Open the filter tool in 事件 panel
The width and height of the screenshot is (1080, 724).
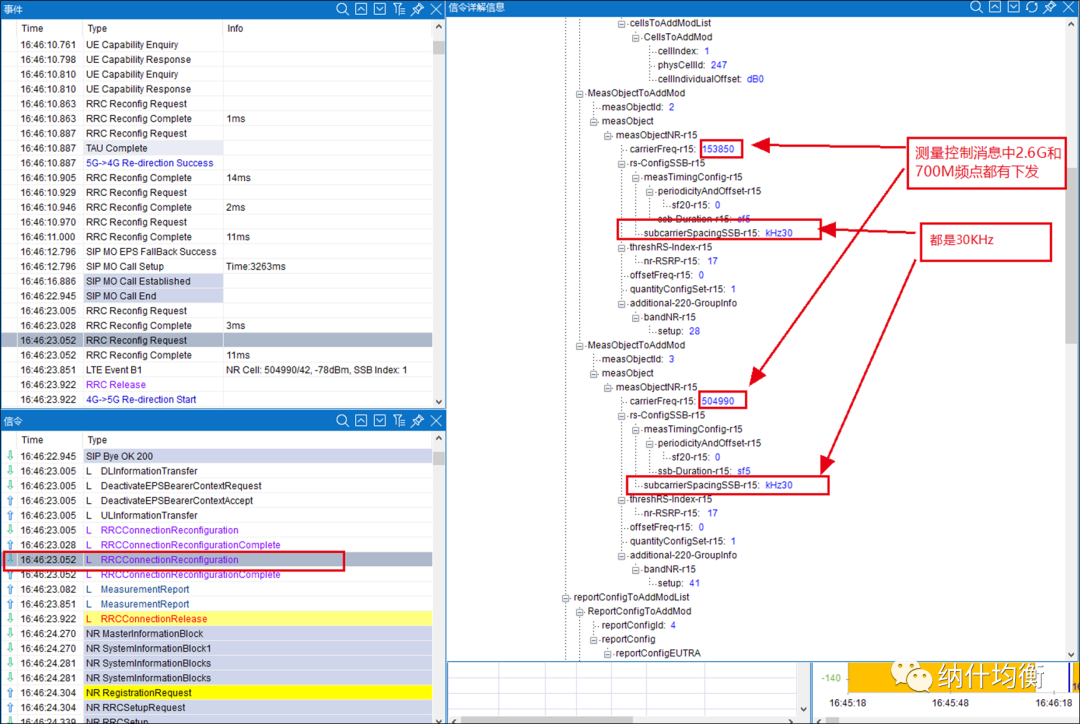(399, 9)
